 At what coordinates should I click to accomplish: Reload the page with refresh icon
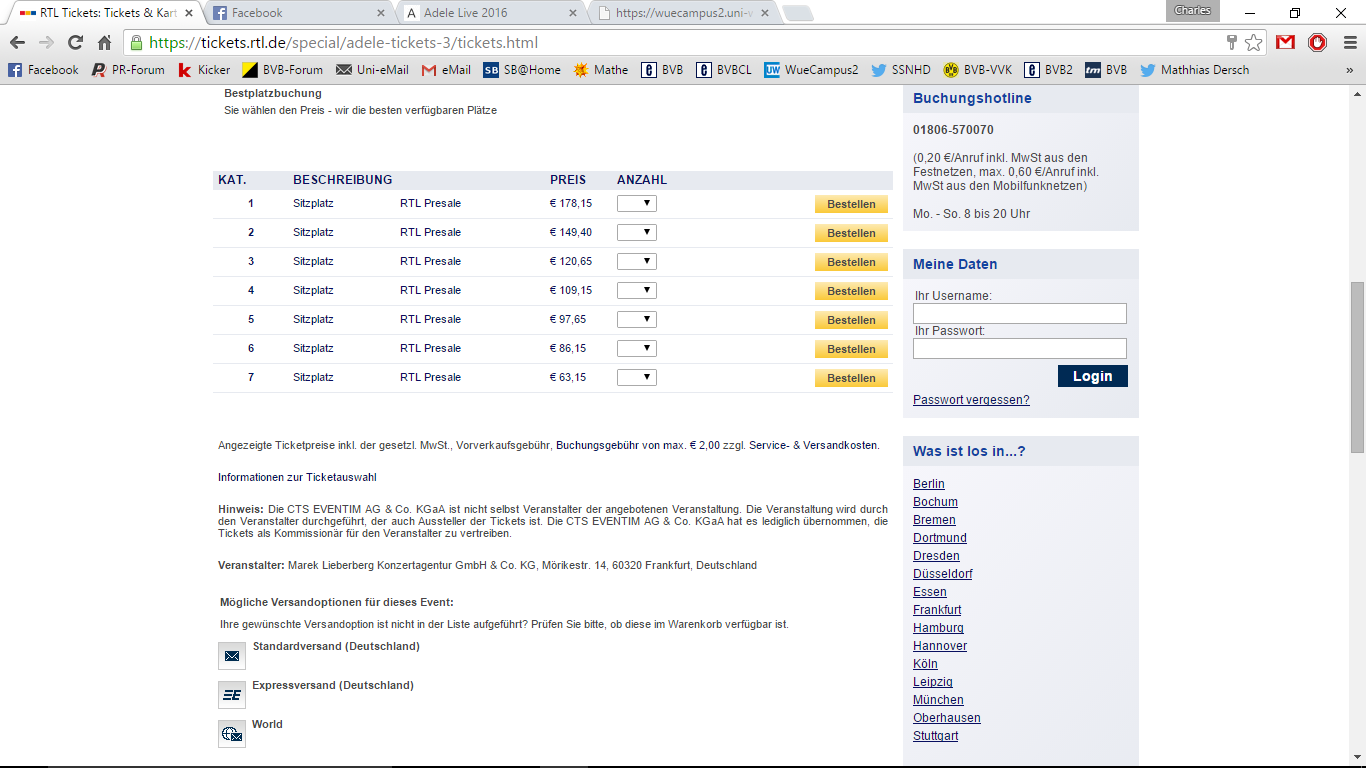pos(75,43)
